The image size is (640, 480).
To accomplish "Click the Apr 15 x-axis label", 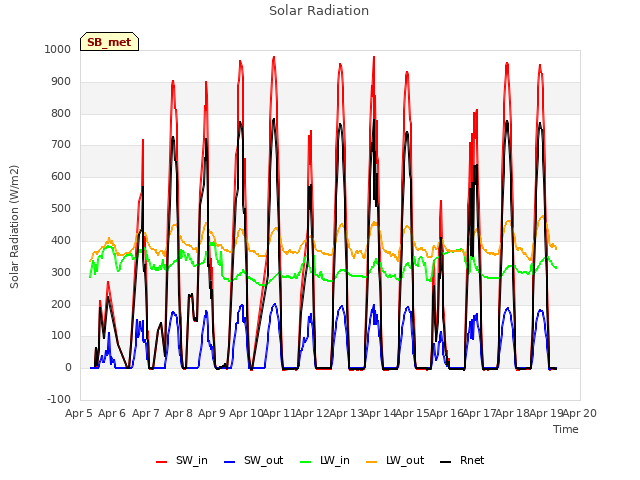I will [x=413, y=413].
